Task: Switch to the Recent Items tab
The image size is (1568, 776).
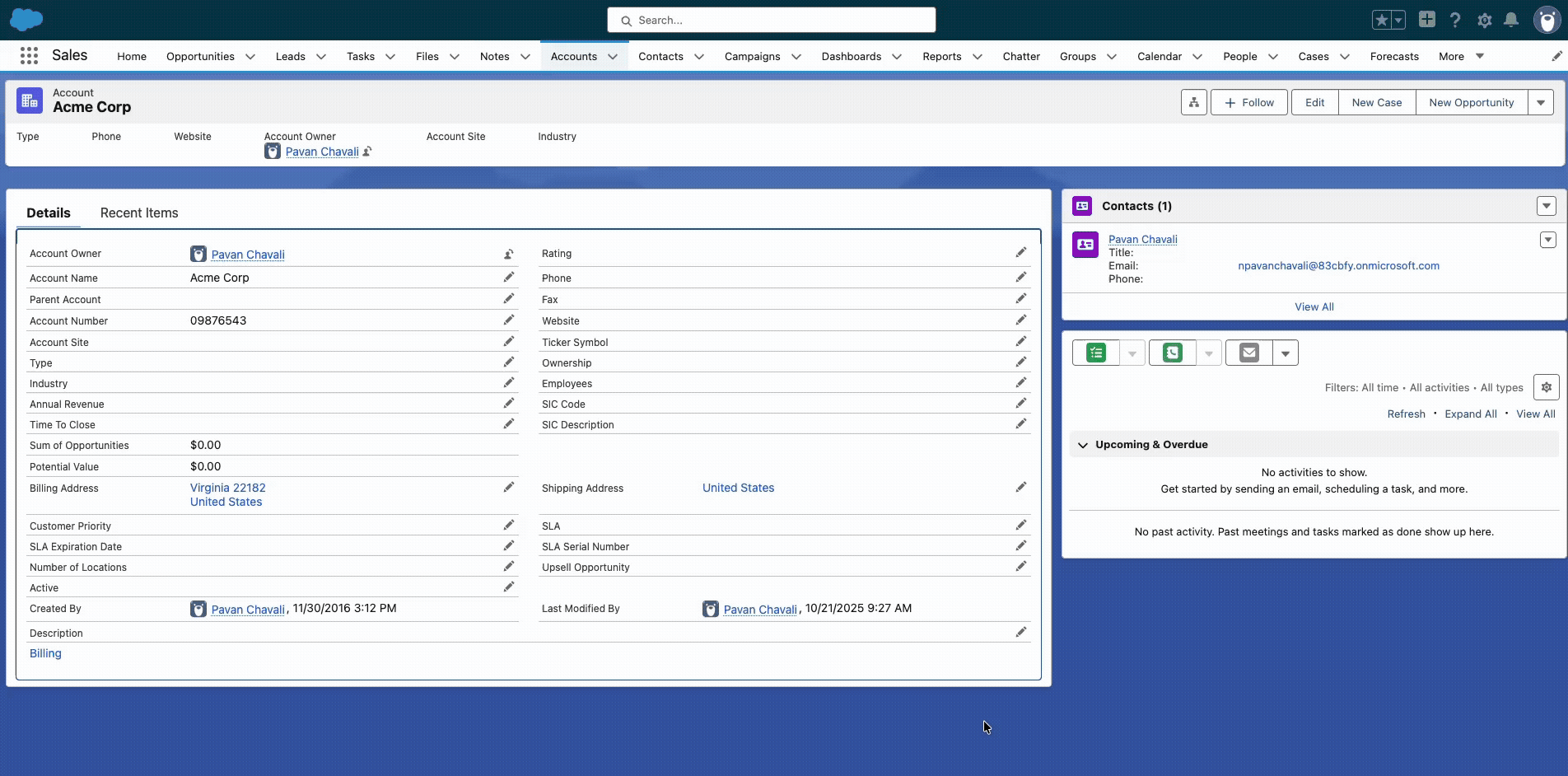Action: 139,213
